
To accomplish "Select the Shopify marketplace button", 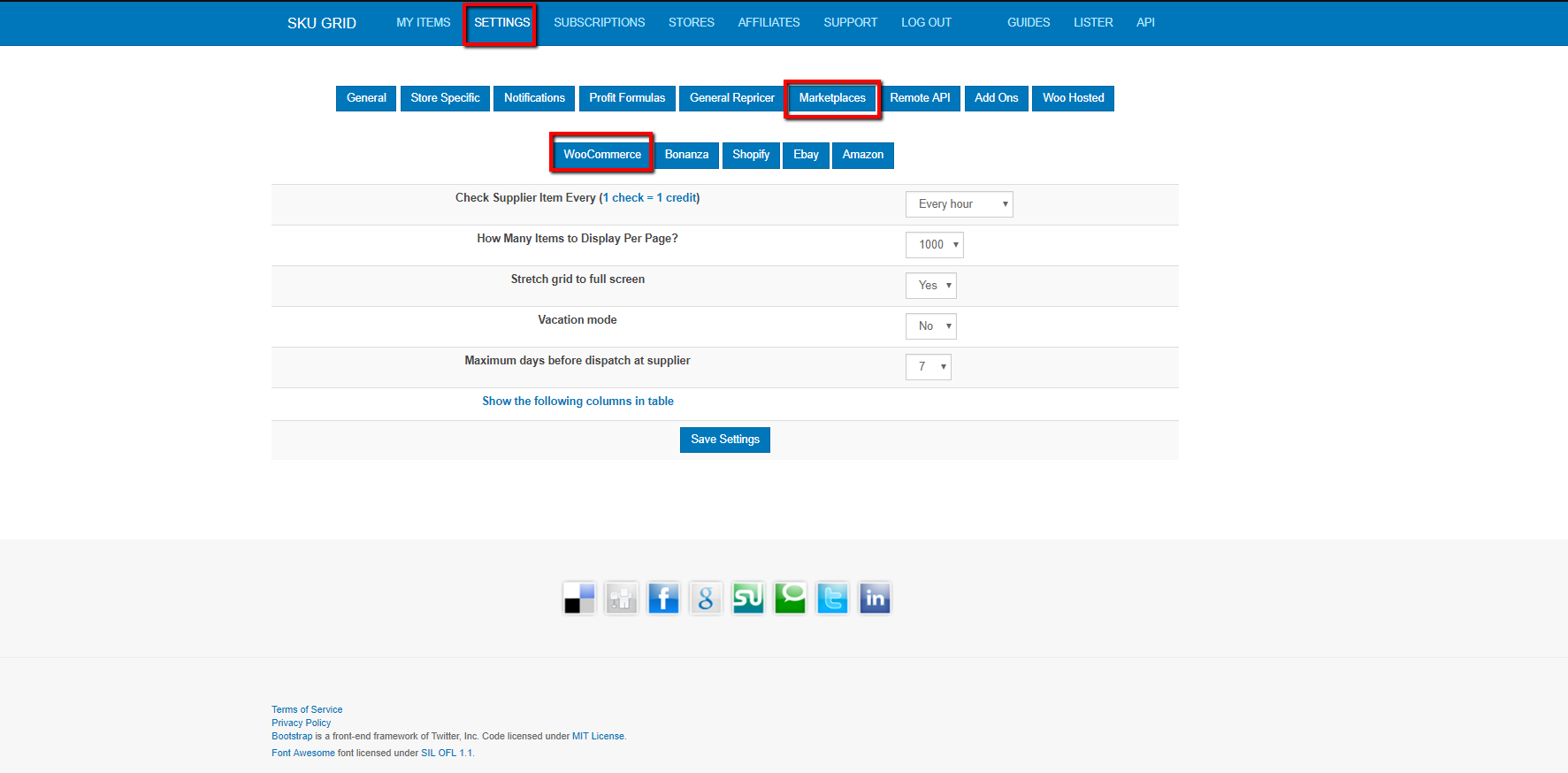I will [x=751, y=155].
